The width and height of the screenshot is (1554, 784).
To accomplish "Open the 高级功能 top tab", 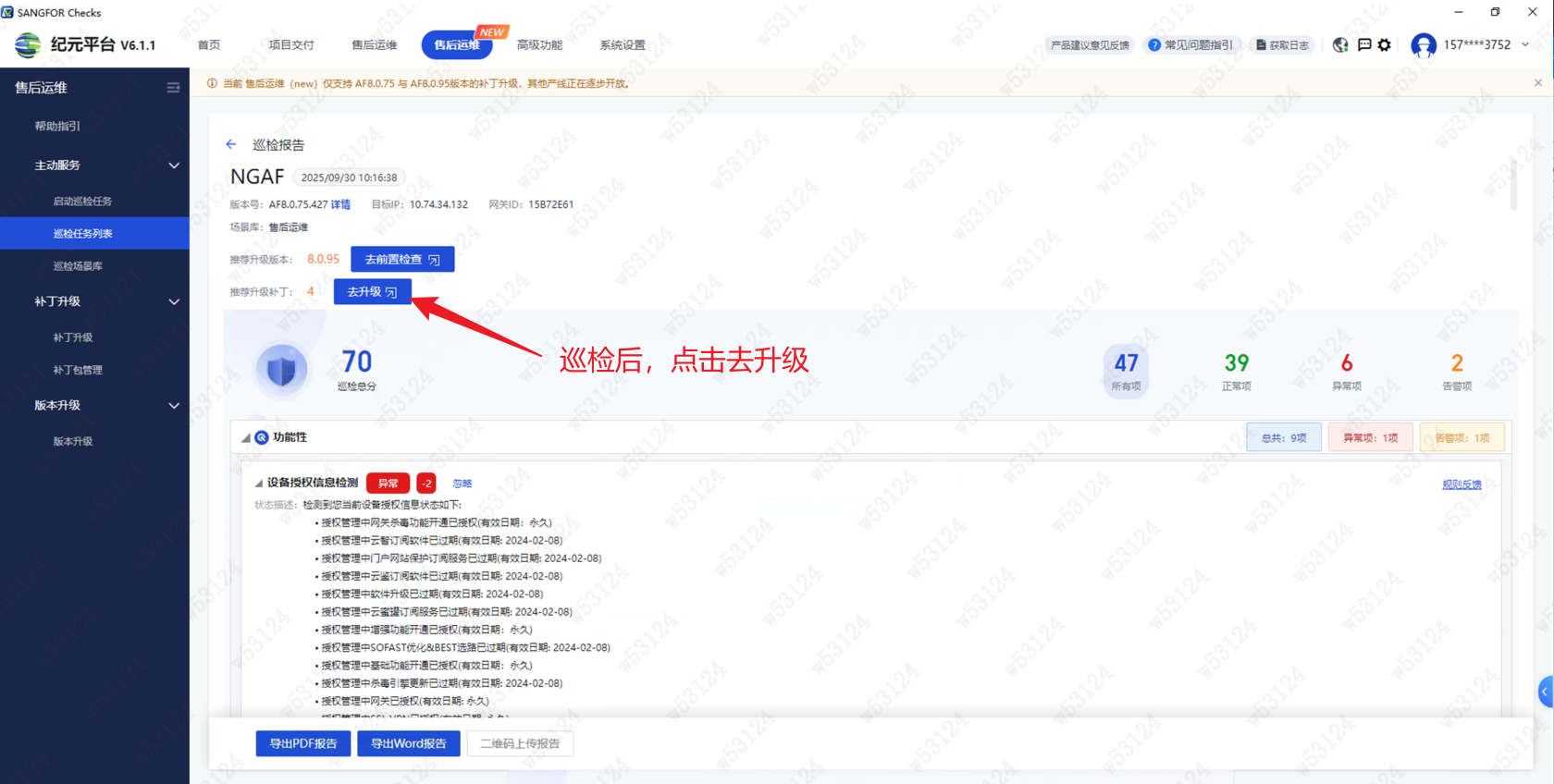I will point(539,44).
